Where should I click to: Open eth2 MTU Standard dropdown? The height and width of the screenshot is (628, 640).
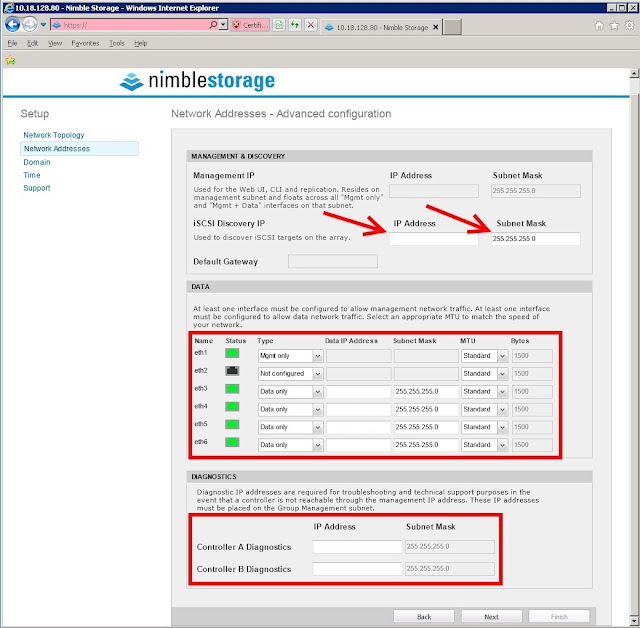(484, 374)
